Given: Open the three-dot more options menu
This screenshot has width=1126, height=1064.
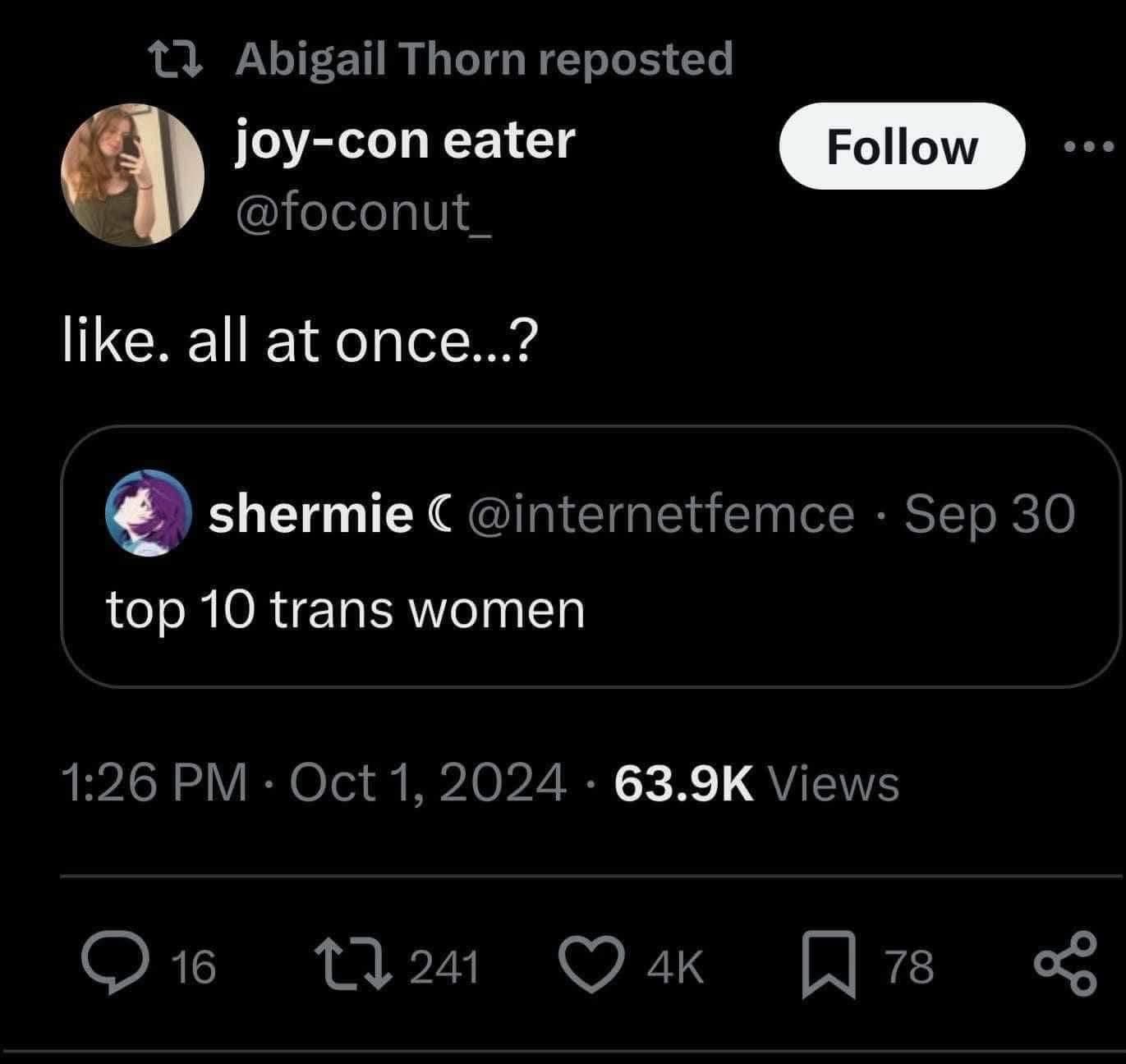Looking at the screenshot, I should coord(1087,147).
